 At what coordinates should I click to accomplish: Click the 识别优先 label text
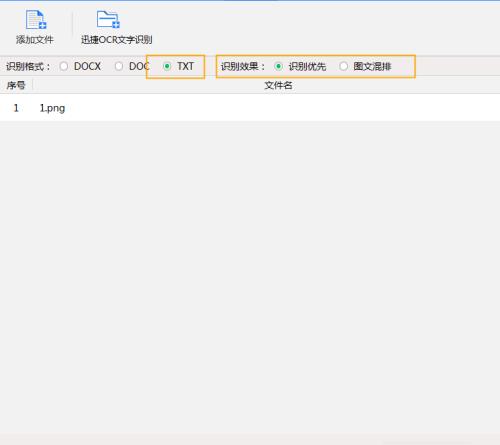coord(307,66)
